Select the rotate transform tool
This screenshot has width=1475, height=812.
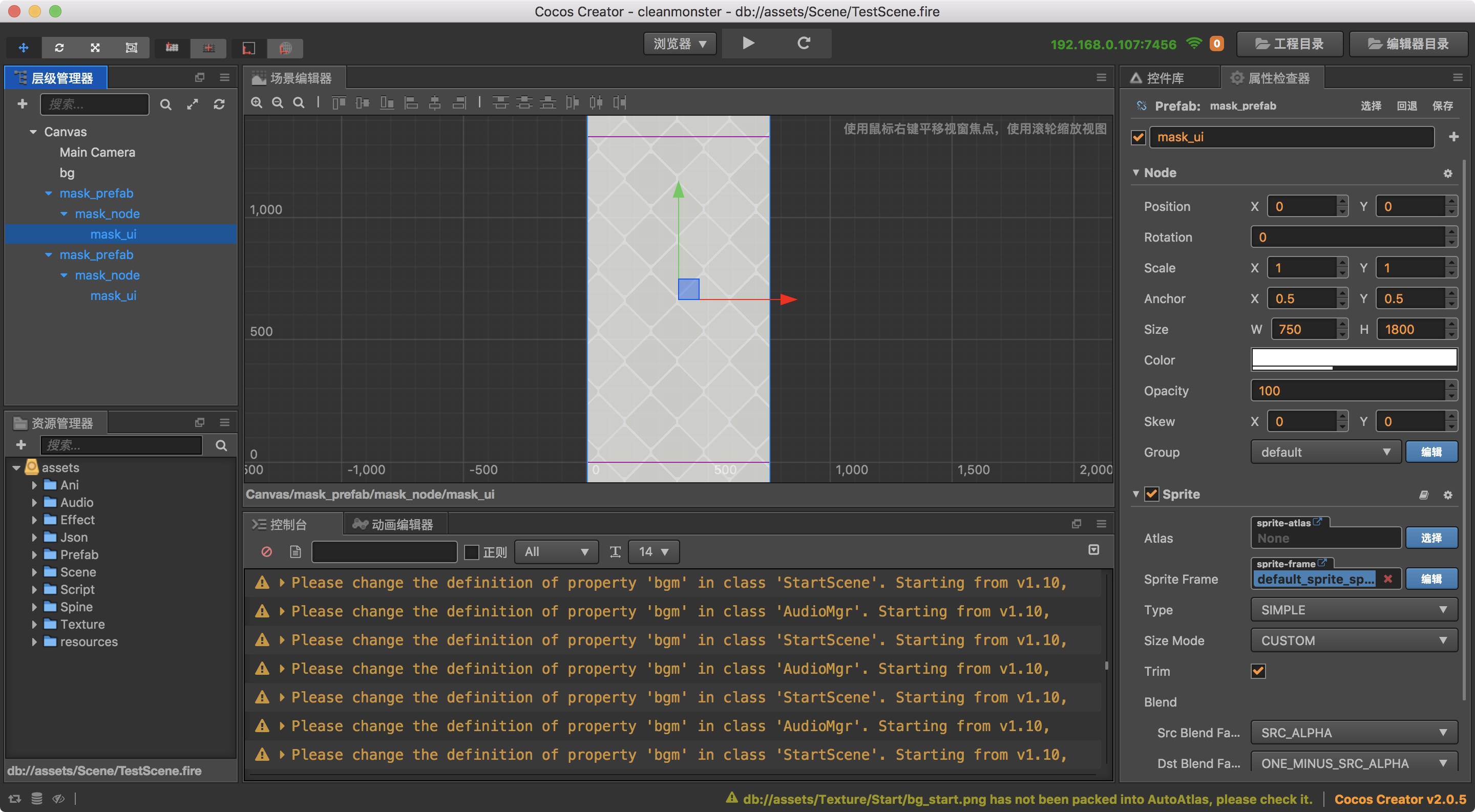pyautogui.click(x=59, y=48)
